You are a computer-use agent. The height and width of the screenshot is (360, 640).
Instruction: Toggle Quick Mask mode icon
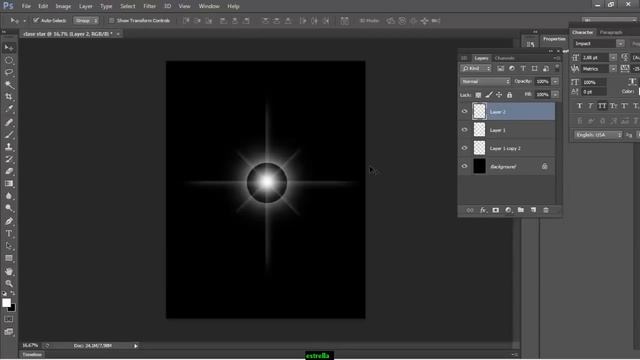[9, 319]
